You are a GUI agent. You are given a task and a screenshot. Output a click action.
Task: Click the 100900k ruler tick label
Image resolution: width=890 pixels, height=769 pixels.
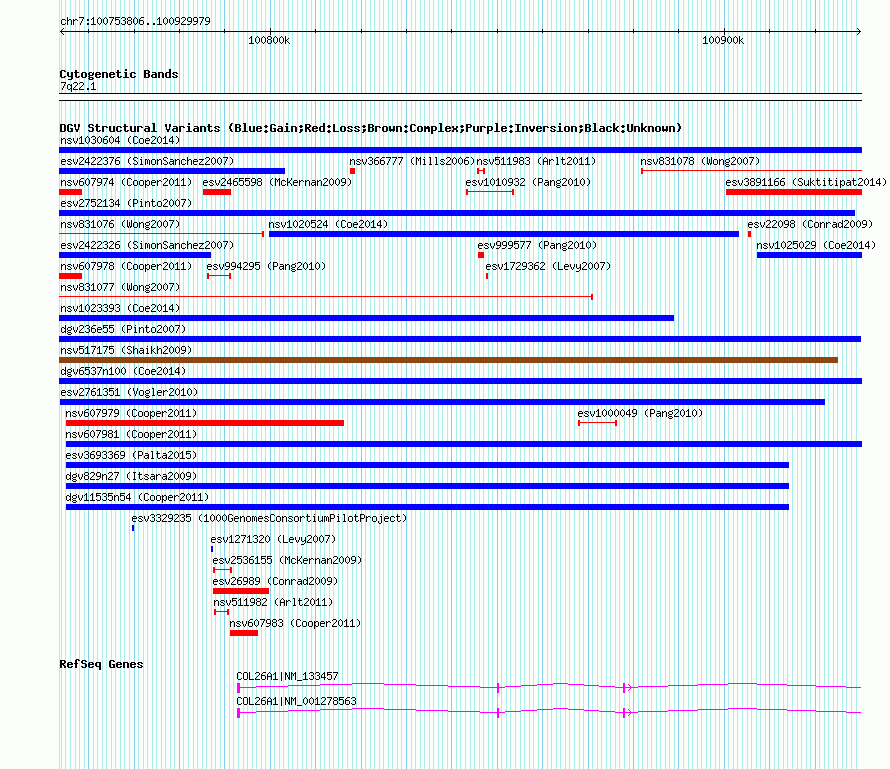click(x=723, y=40)
